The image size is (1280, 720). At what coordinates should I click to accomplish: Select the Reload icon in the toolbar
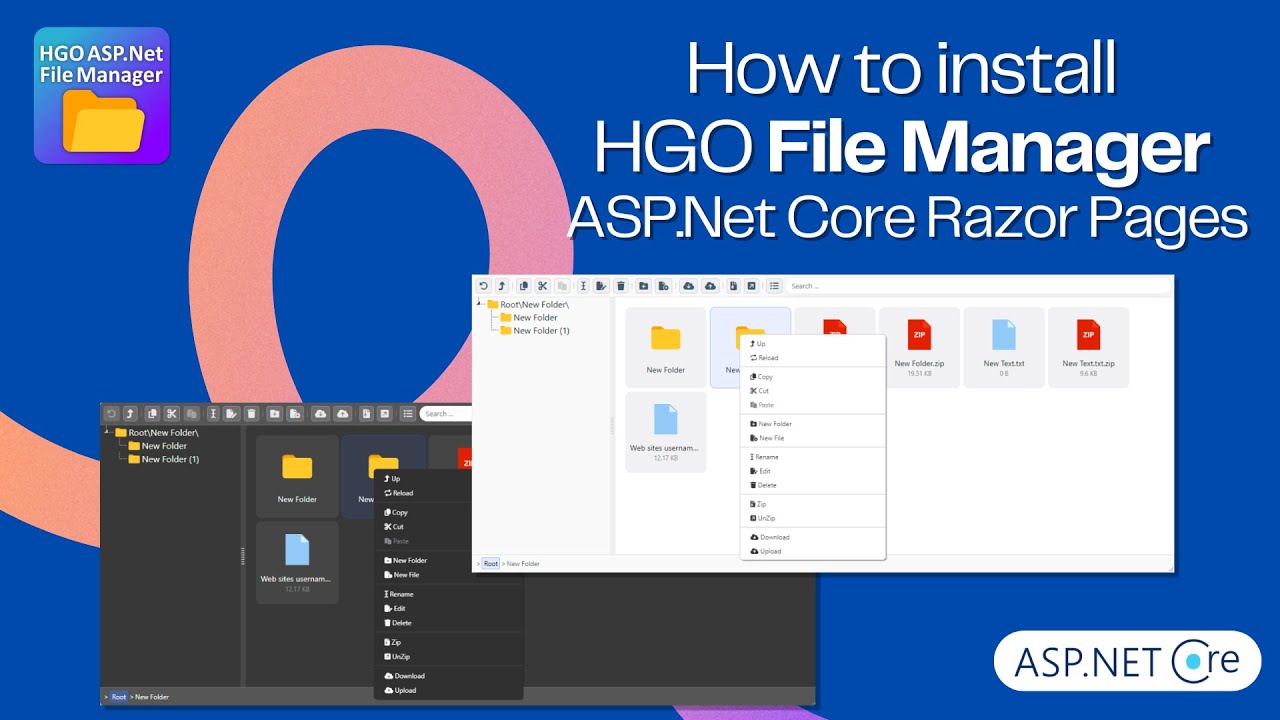tap(483, 285)
